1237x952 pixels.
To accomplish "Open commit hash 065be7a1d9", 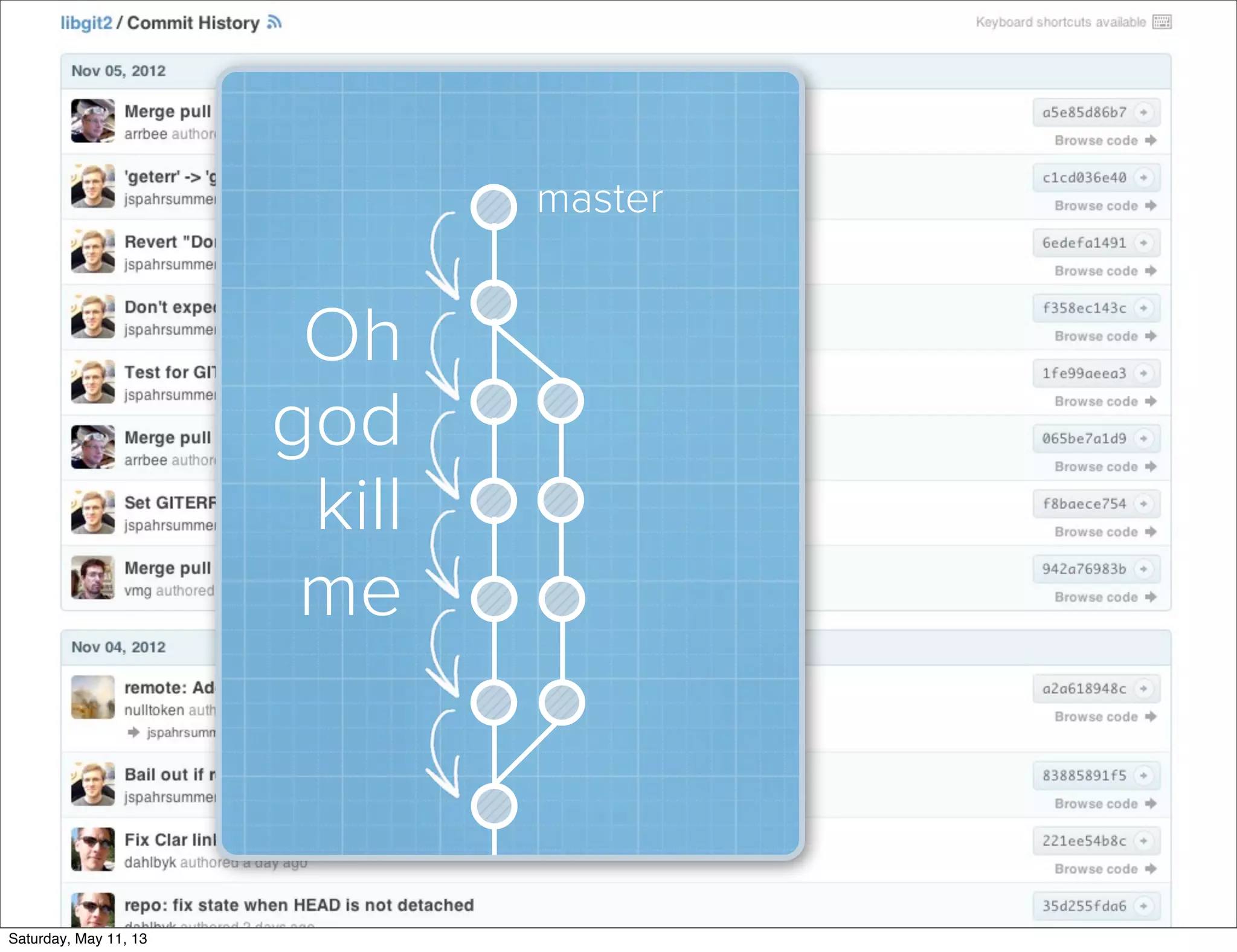I will pos(1084,439).
